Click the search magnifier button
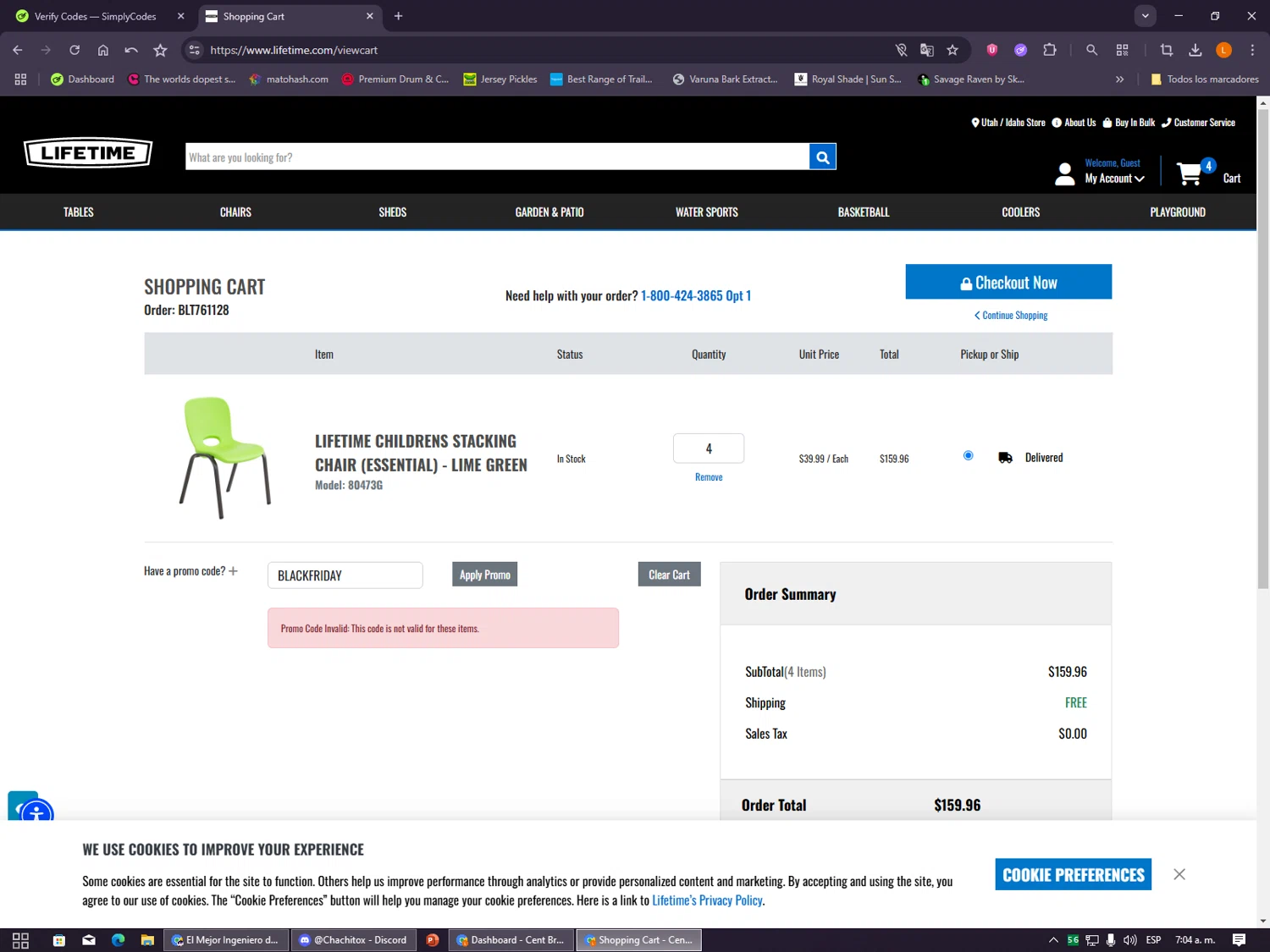The width and height of the screenshot is (1270, 952). [822, 157]
